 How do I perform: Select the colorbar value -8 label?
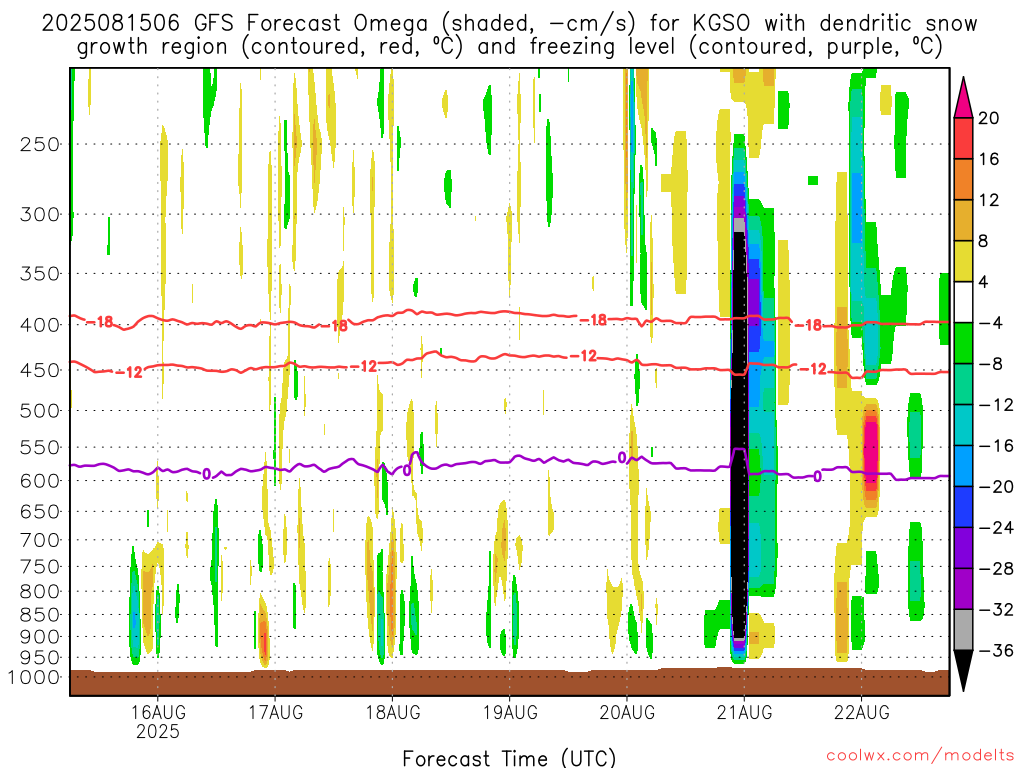point(991,364)
